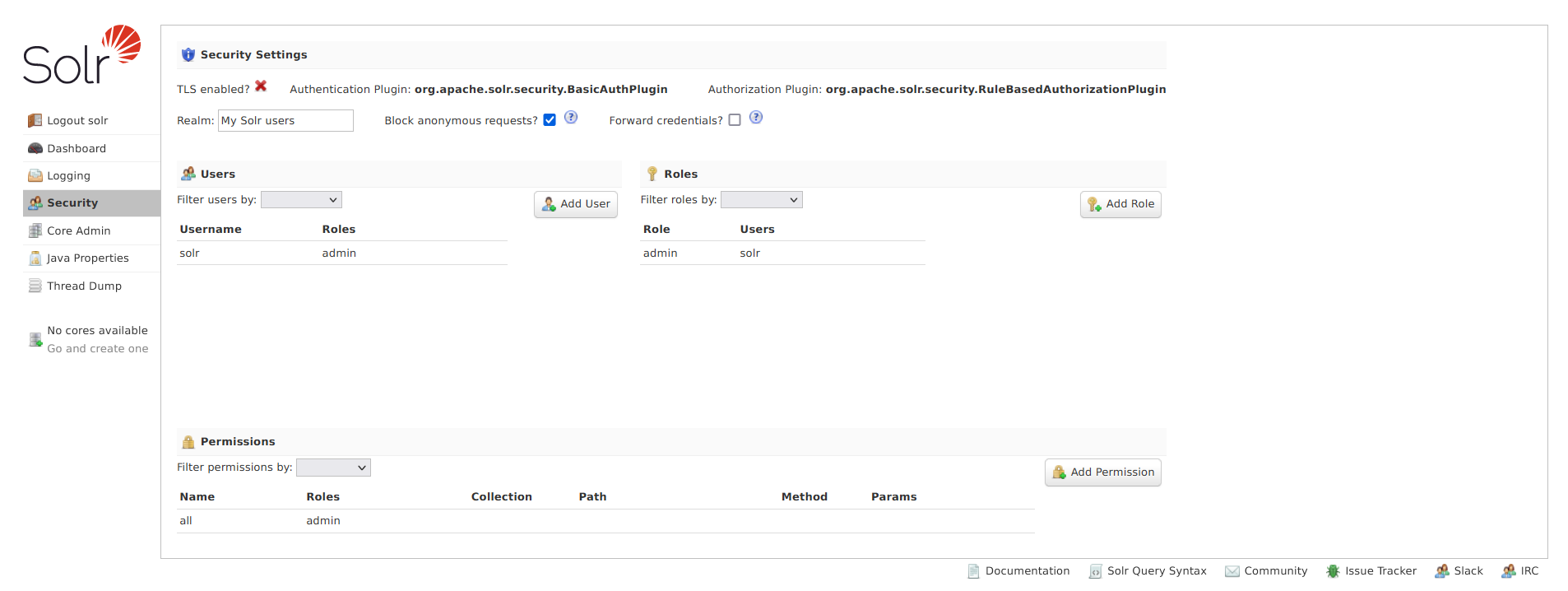Open the Logging section
Screen dimensions: 1568x591
pos(91,175)
